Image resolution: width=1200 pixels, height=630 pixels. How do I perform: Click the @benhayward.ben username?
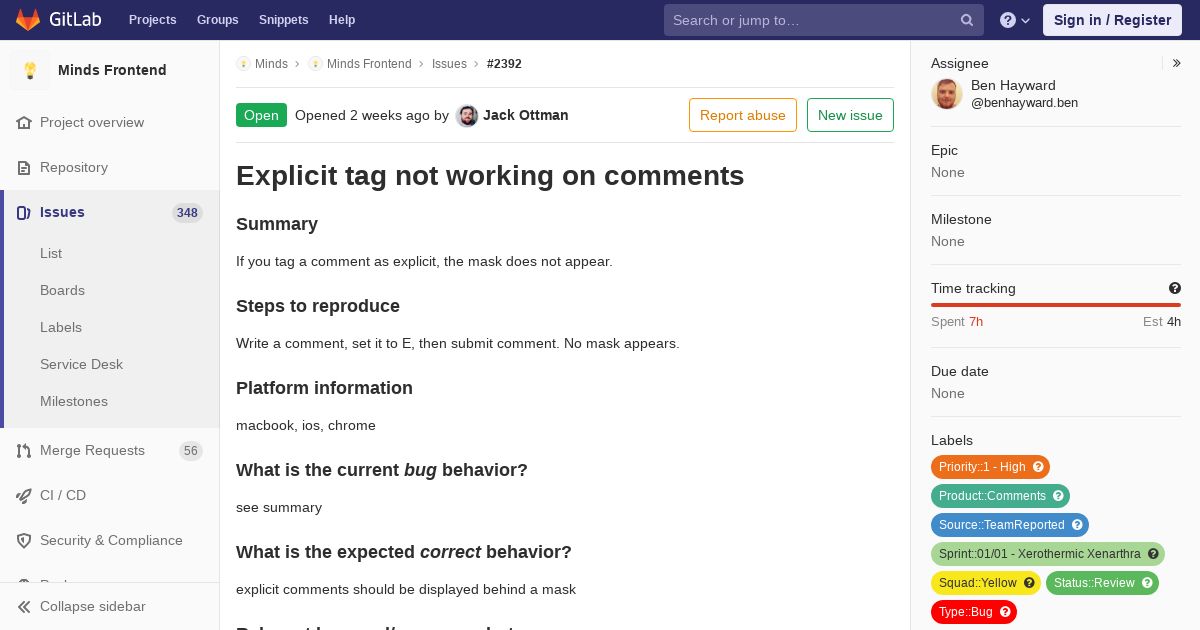click(x=1024, y=103)
